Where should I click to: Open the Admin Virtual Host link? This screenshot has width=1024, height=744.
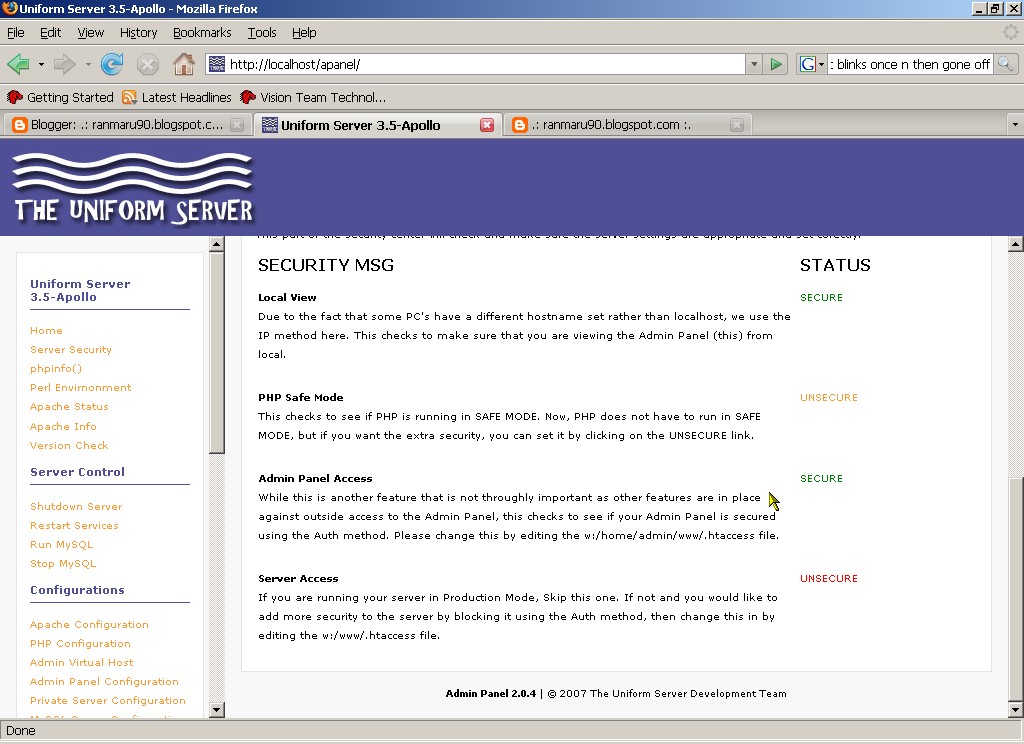coord(82,662)
